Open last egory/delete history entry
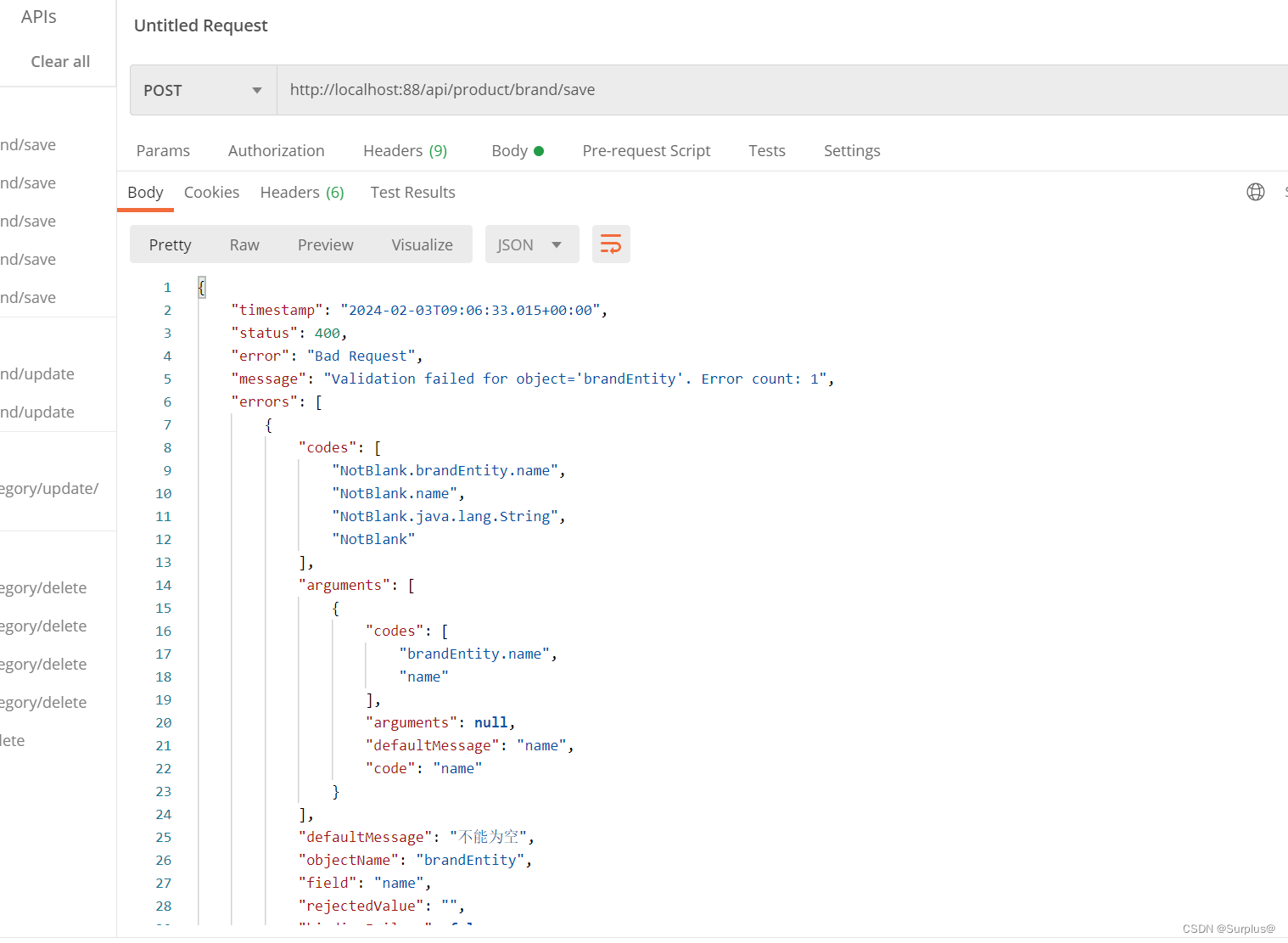 pos(43,702)
